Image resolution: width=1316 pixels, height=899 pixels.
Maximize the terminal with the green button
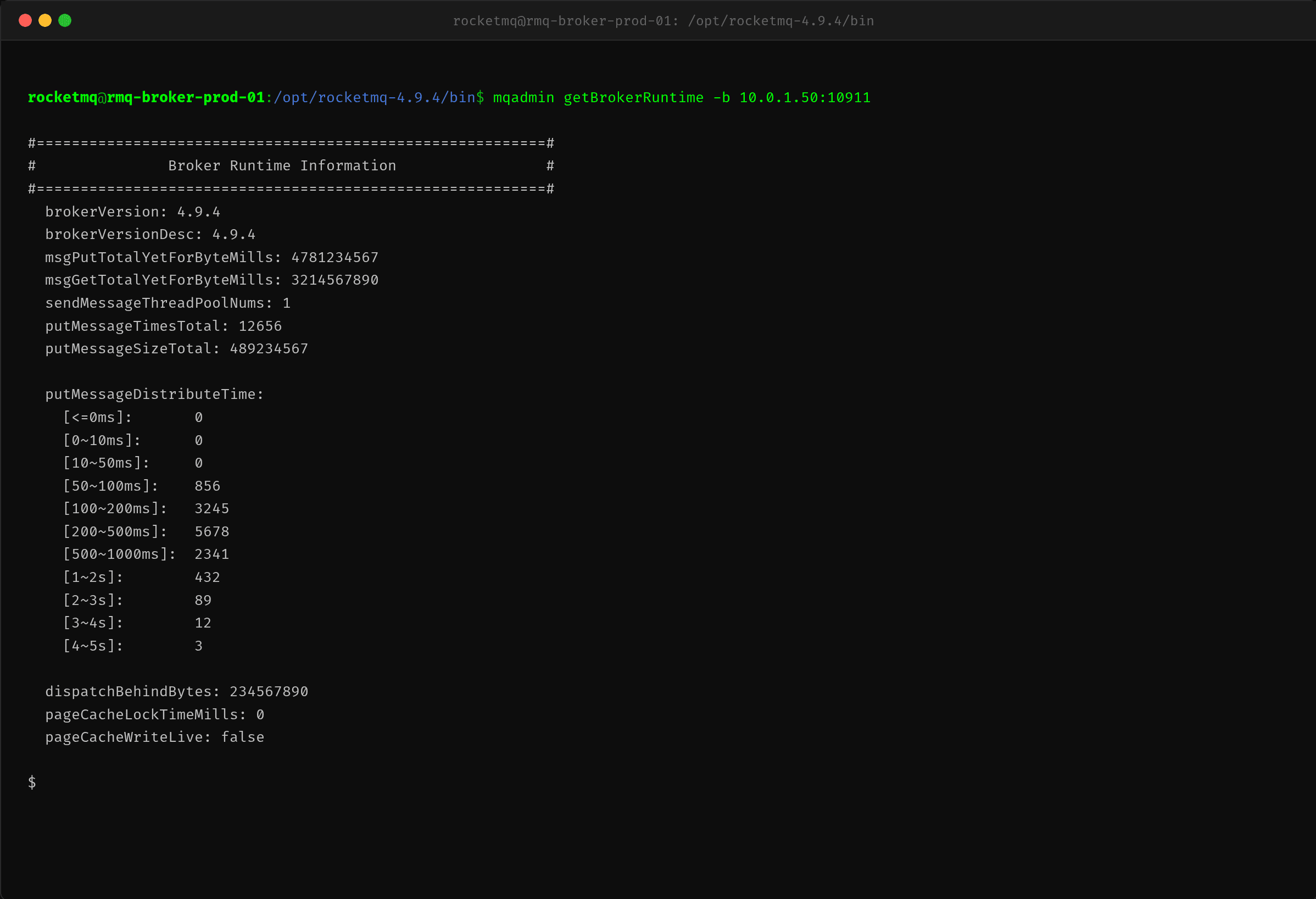[x=65, y=21]
